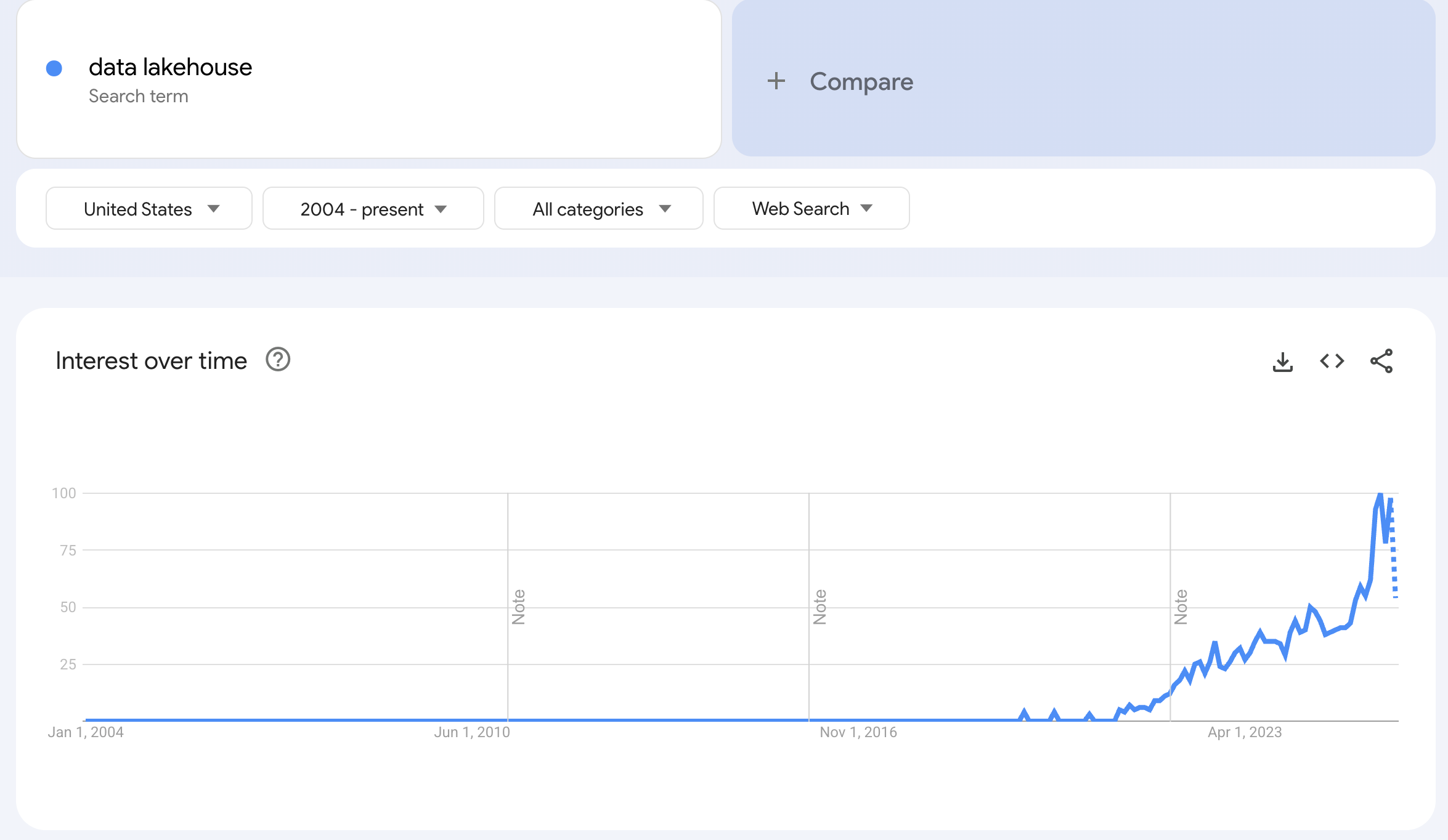Click the plus icon beside Compare
The height and width of the screenshot is (840, 1448).
pos(776,81)
